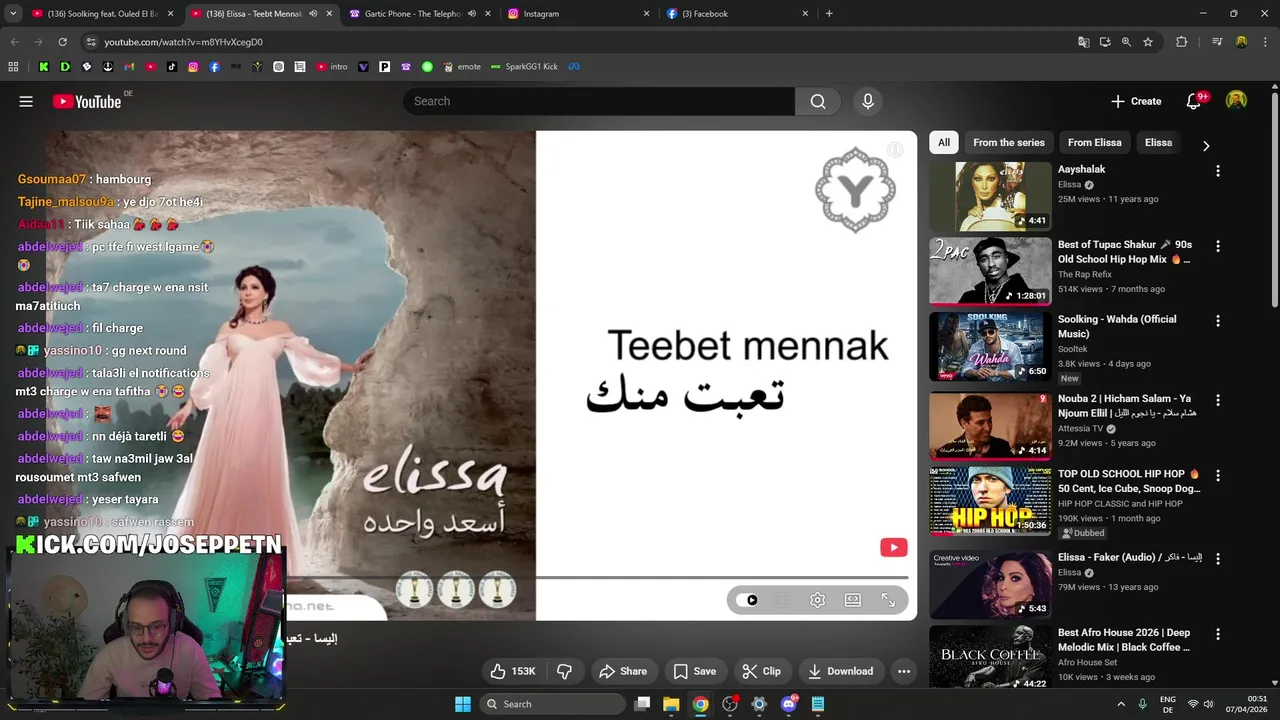
Task: Enter fullscreen on the video player
Action: [x=888, y=600]
